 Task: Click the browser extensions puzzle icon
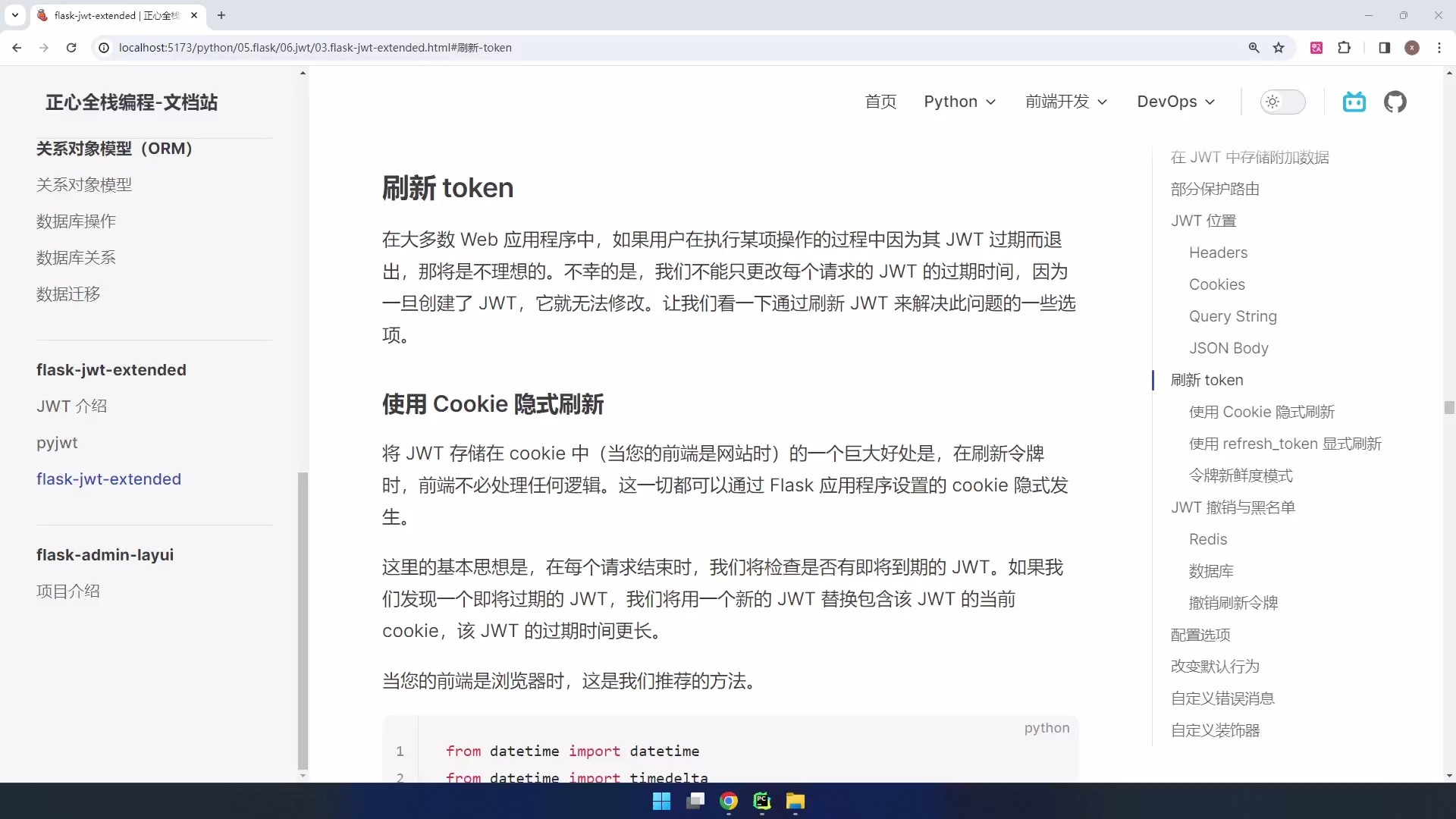(x=1345, y=47)
